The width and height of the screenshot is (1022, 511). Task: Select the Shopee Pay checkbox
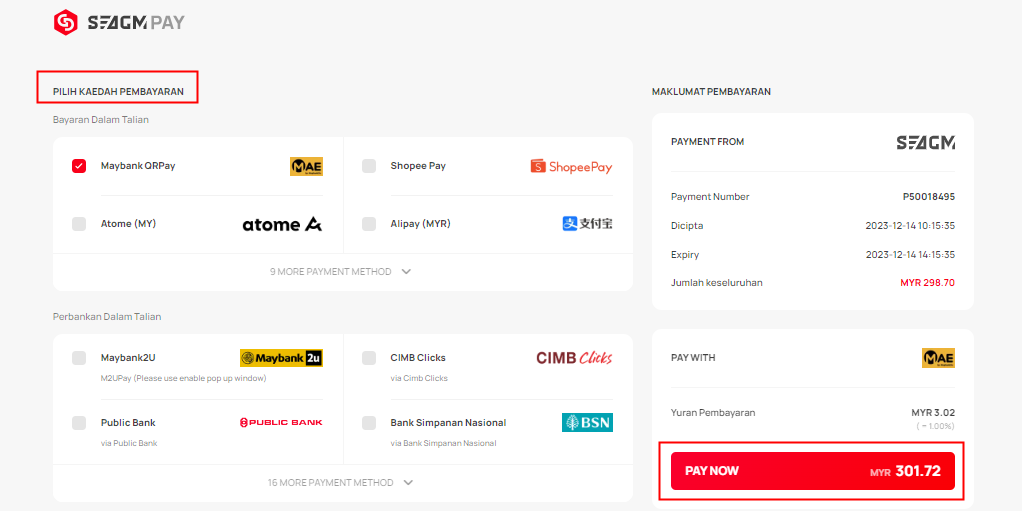coord(369,166)
